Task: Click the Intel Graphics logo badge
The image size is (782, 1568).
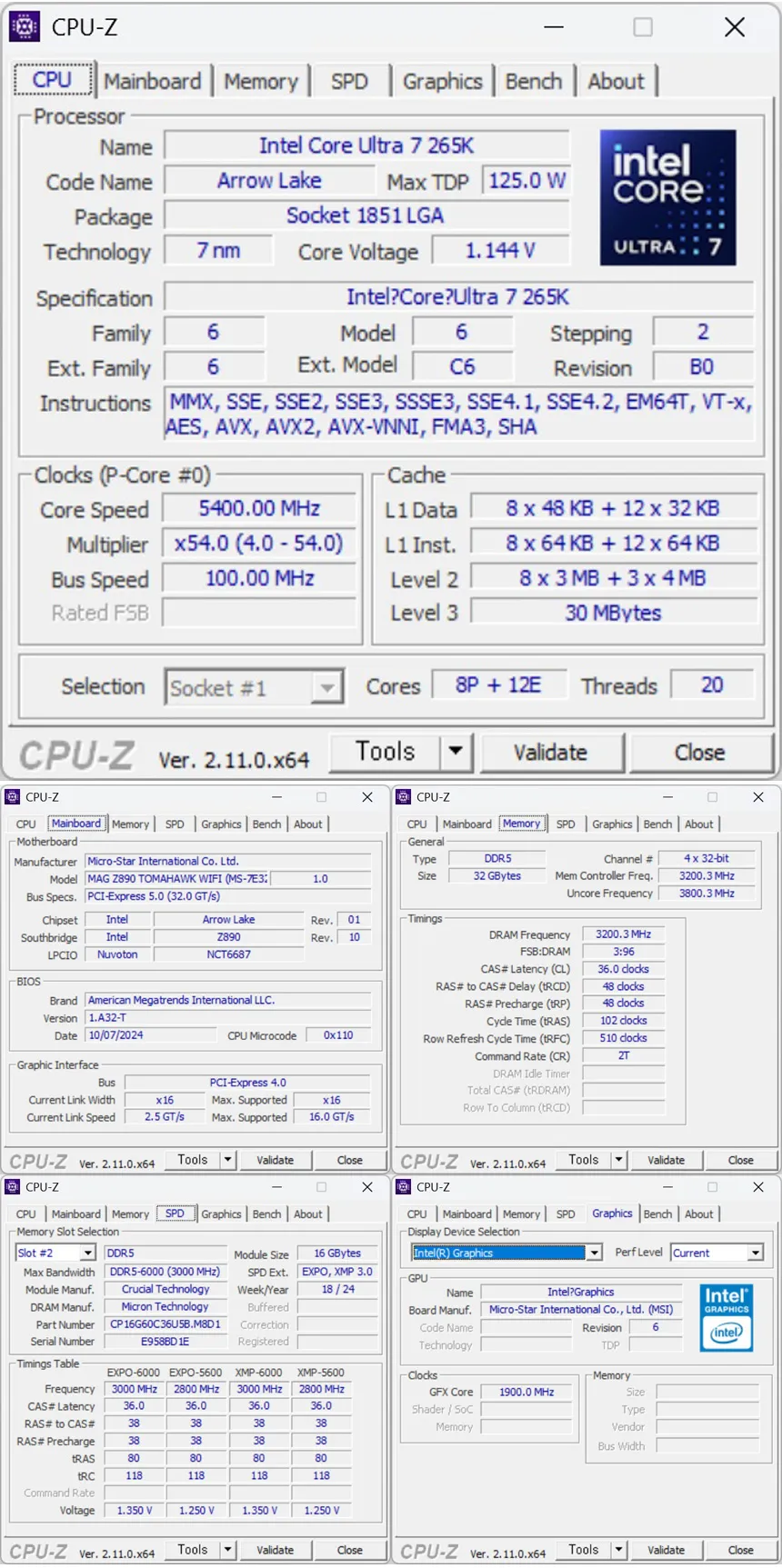Action: [x=726, y=1317]
